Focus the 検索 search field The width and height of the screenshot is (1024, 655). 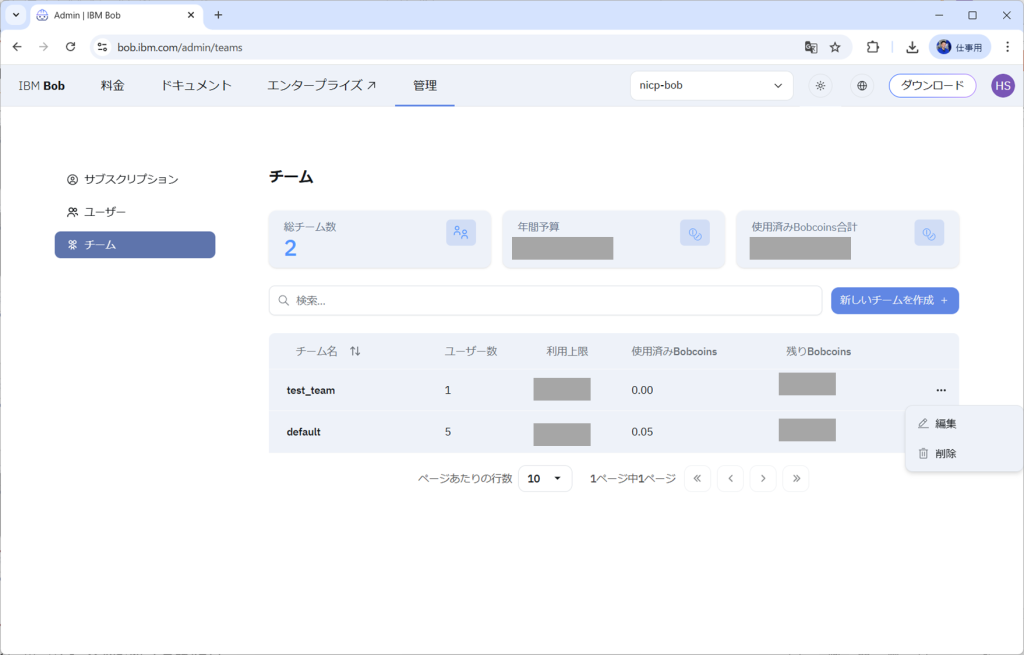tap(545, 300)
